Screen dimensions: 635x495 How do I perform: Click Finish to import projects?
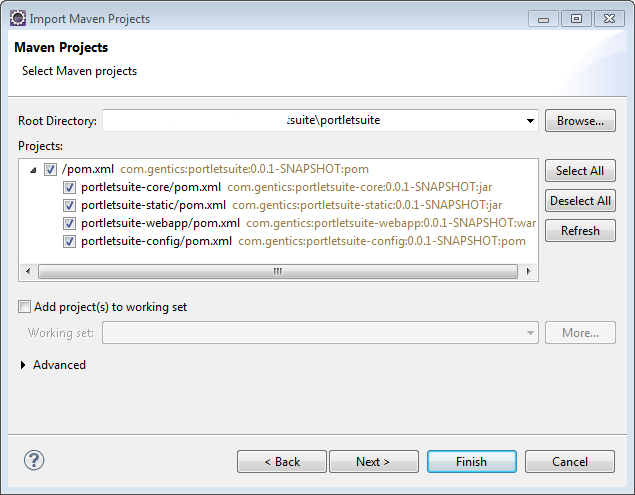point(472,461)
